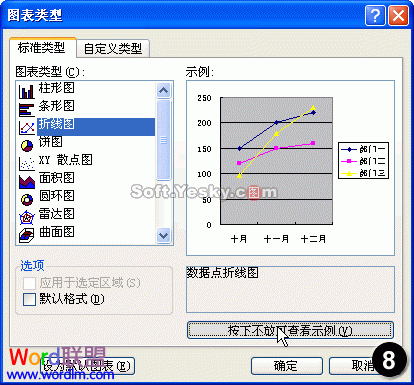
Task: Select the 曲面图 list entry text
Action: click(x=56, y=232)
